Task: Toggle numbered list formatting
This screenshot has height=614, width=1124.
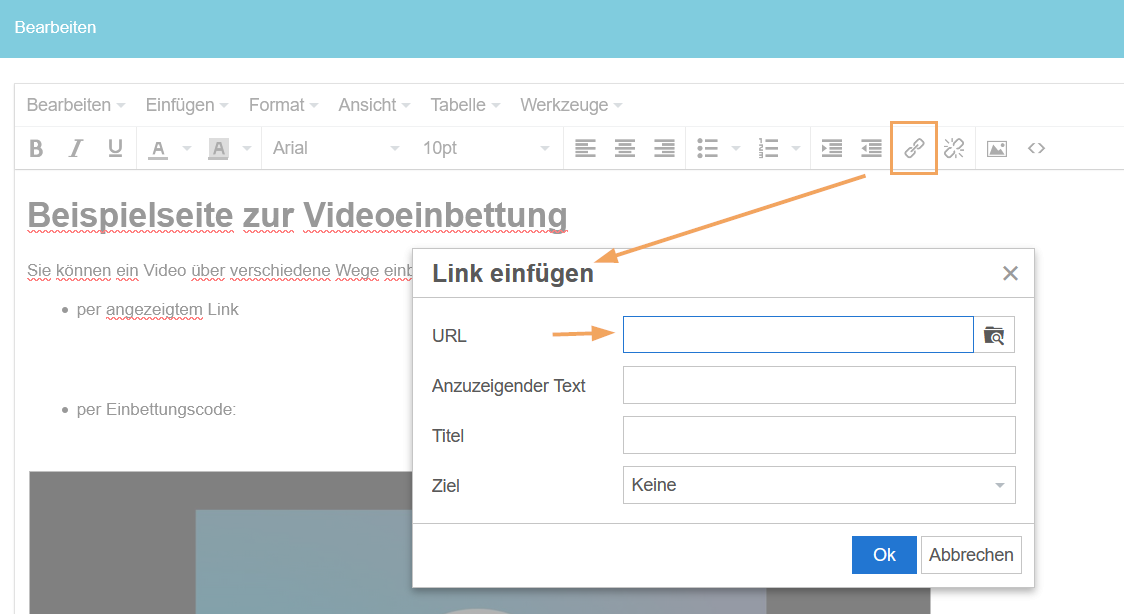Action: (x=768, y=148)
